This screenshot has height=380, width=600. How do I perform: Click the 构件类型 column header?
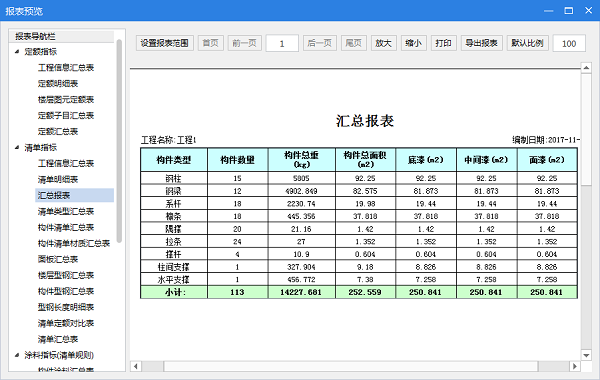pos(174,160)
